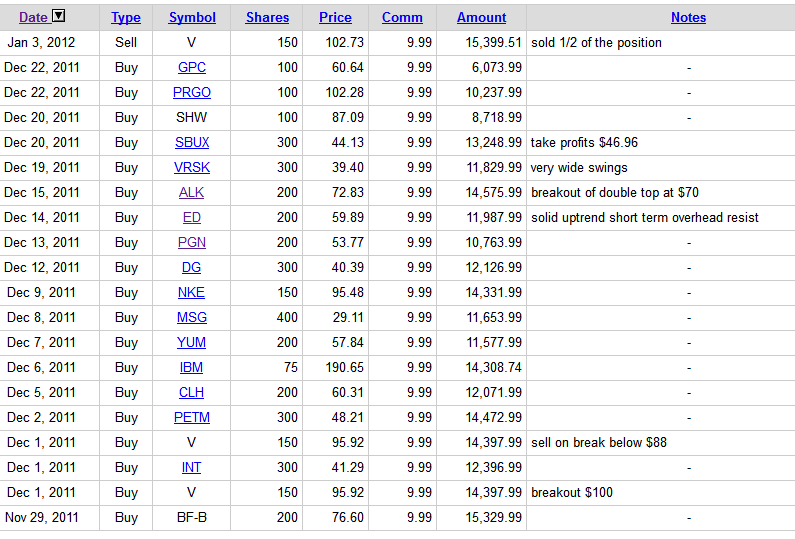The image size is (795, 539).
Task: Sort table by Shares column header
Action: (x=267, y=18)
